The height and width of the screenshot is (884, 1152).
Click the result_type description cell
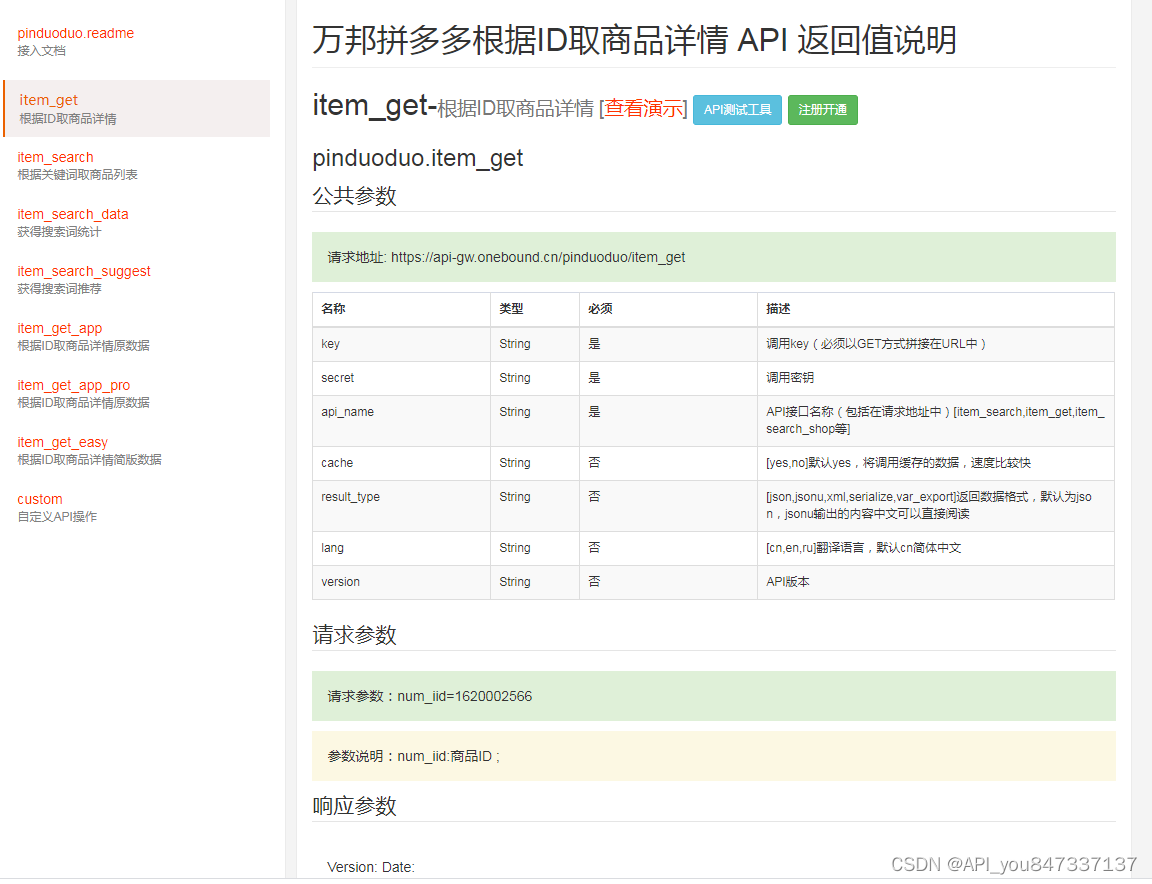tap(935, 506)
